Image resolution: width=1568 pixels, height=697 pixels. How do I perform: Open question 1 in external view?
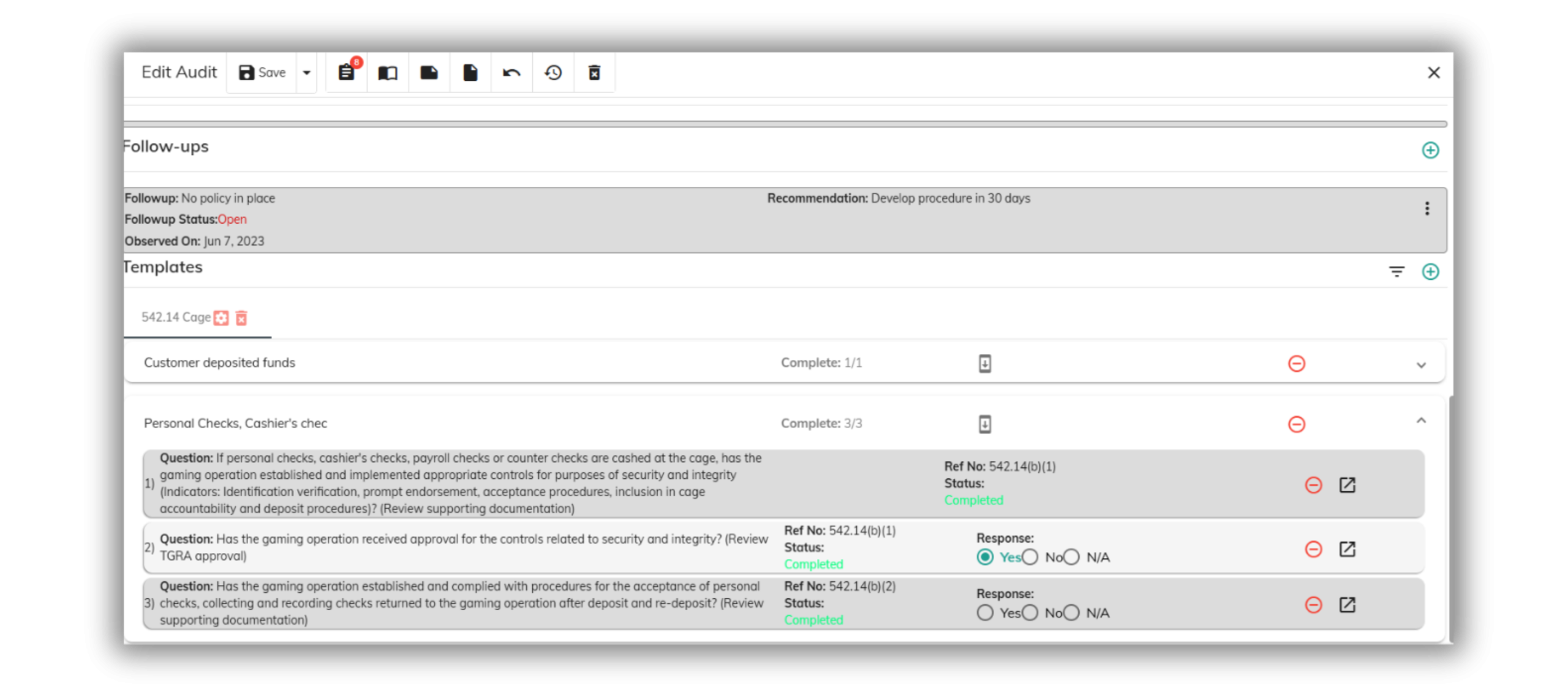[x=1347, y=485]
